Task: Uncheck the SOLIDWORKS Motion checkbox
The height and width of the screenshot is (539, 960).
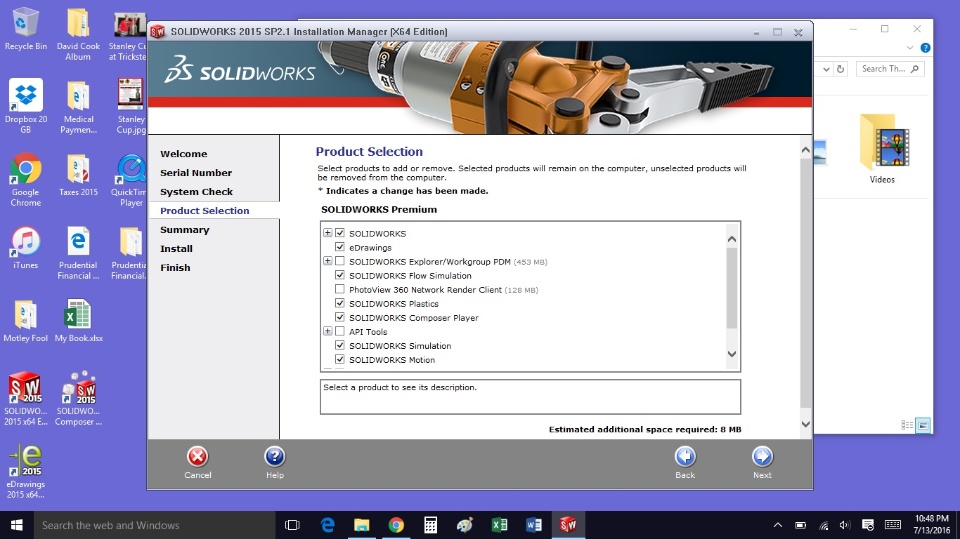Action: coord(340,360)
